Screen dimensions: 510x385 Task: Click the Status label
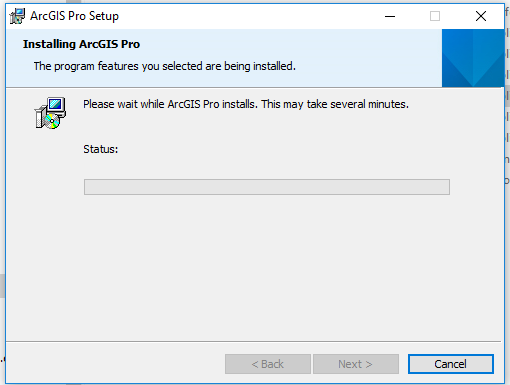[101, 149]
